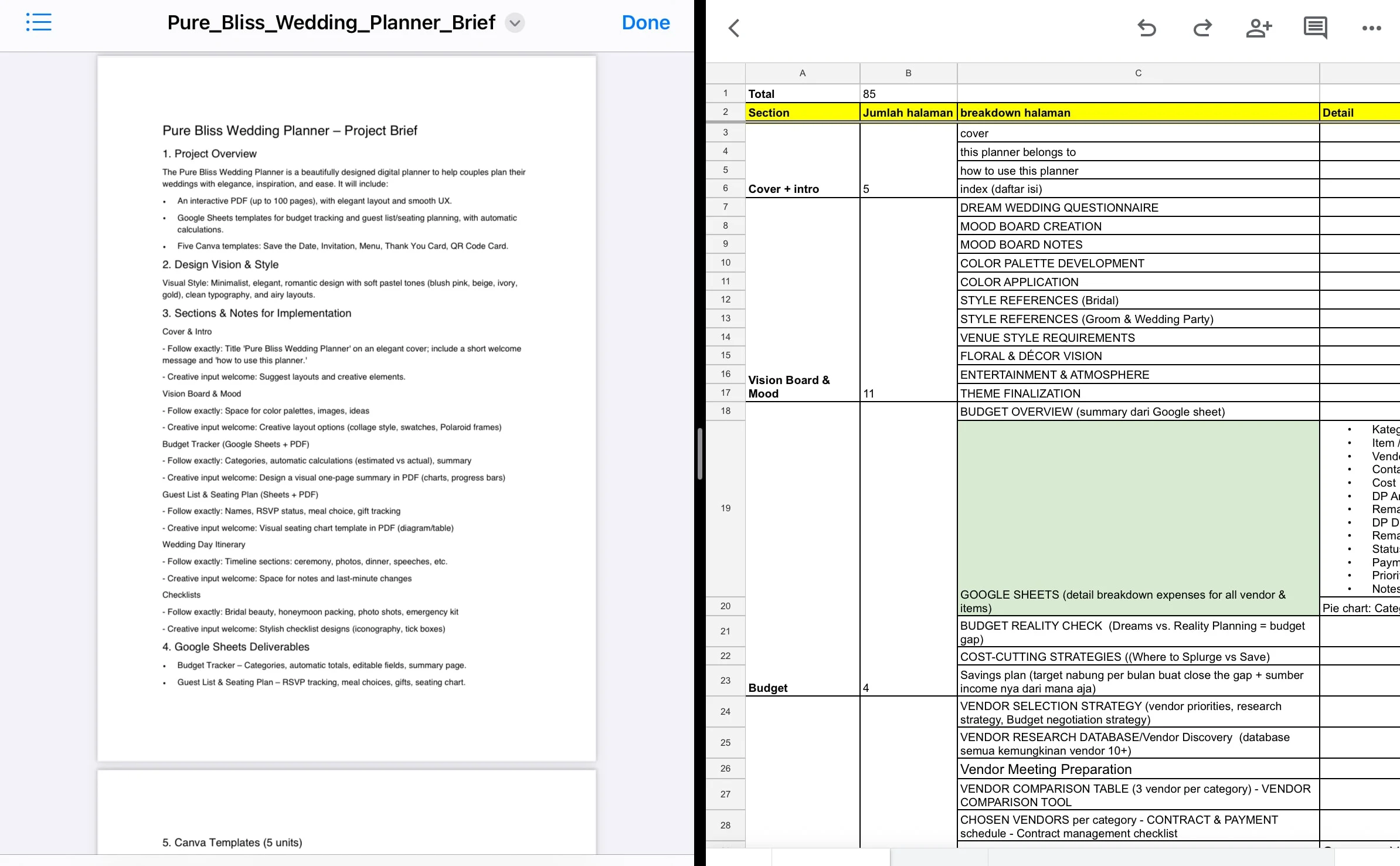Redo the last action in Sheets
The width and height of the screenshot is (1400, 866).
pyautogui.click(x=1202, y=28)
